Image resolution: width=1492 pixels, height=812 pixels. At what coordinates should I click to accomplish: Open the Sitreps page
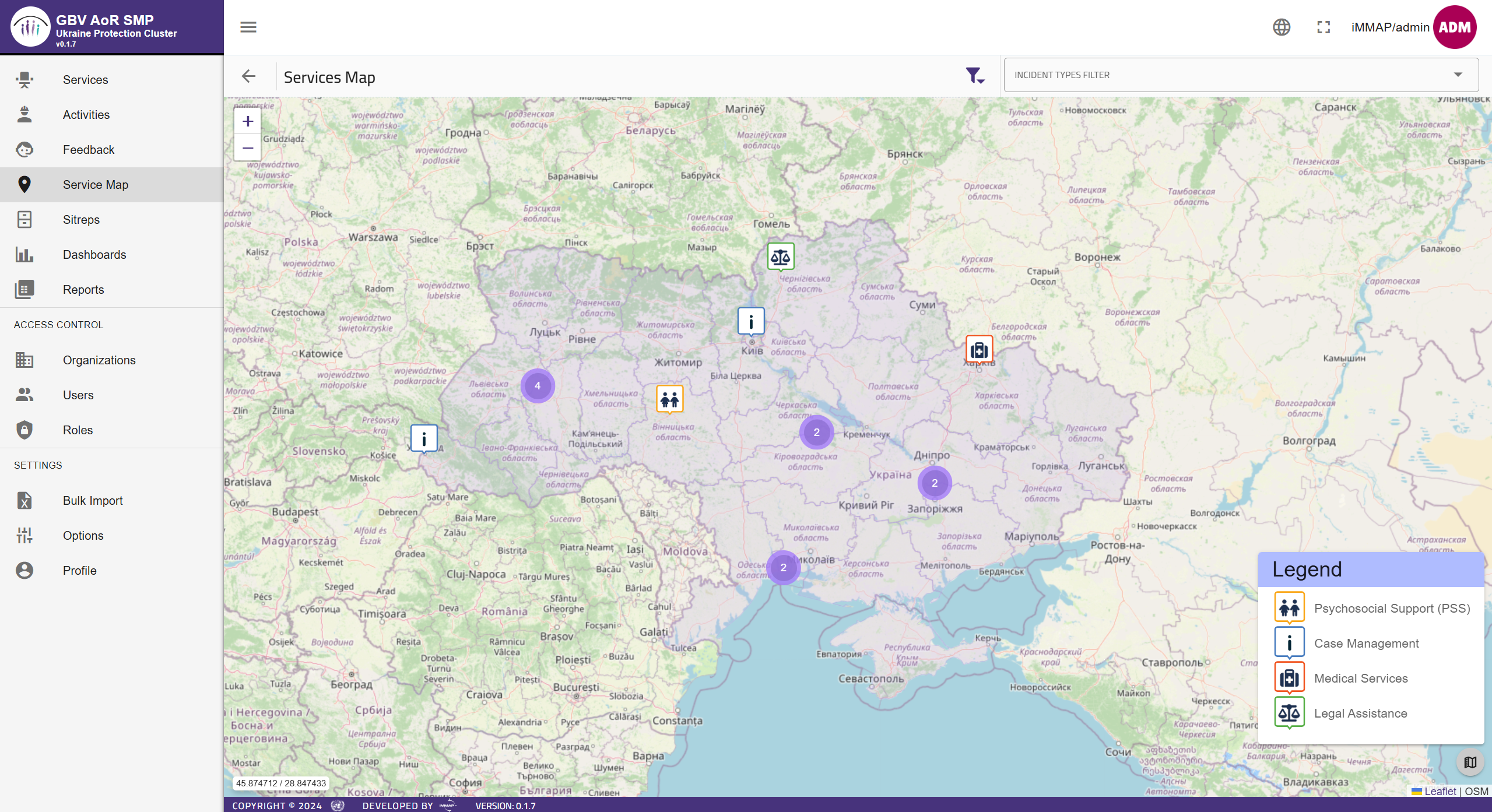click(x=82, y=220)
